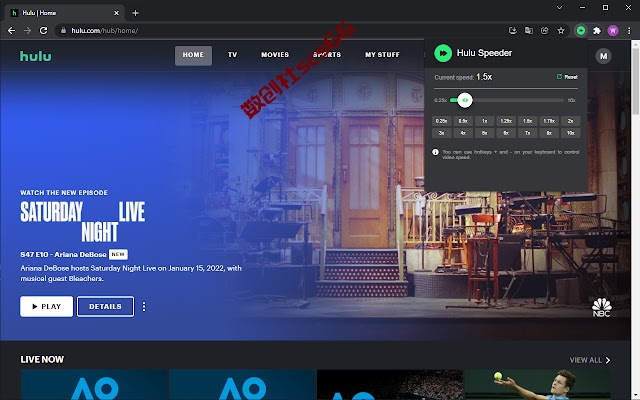Choose the 7x speed preset
Viewport: 640px width, 400px height.
pyautogui.click(x=527, y=133)
